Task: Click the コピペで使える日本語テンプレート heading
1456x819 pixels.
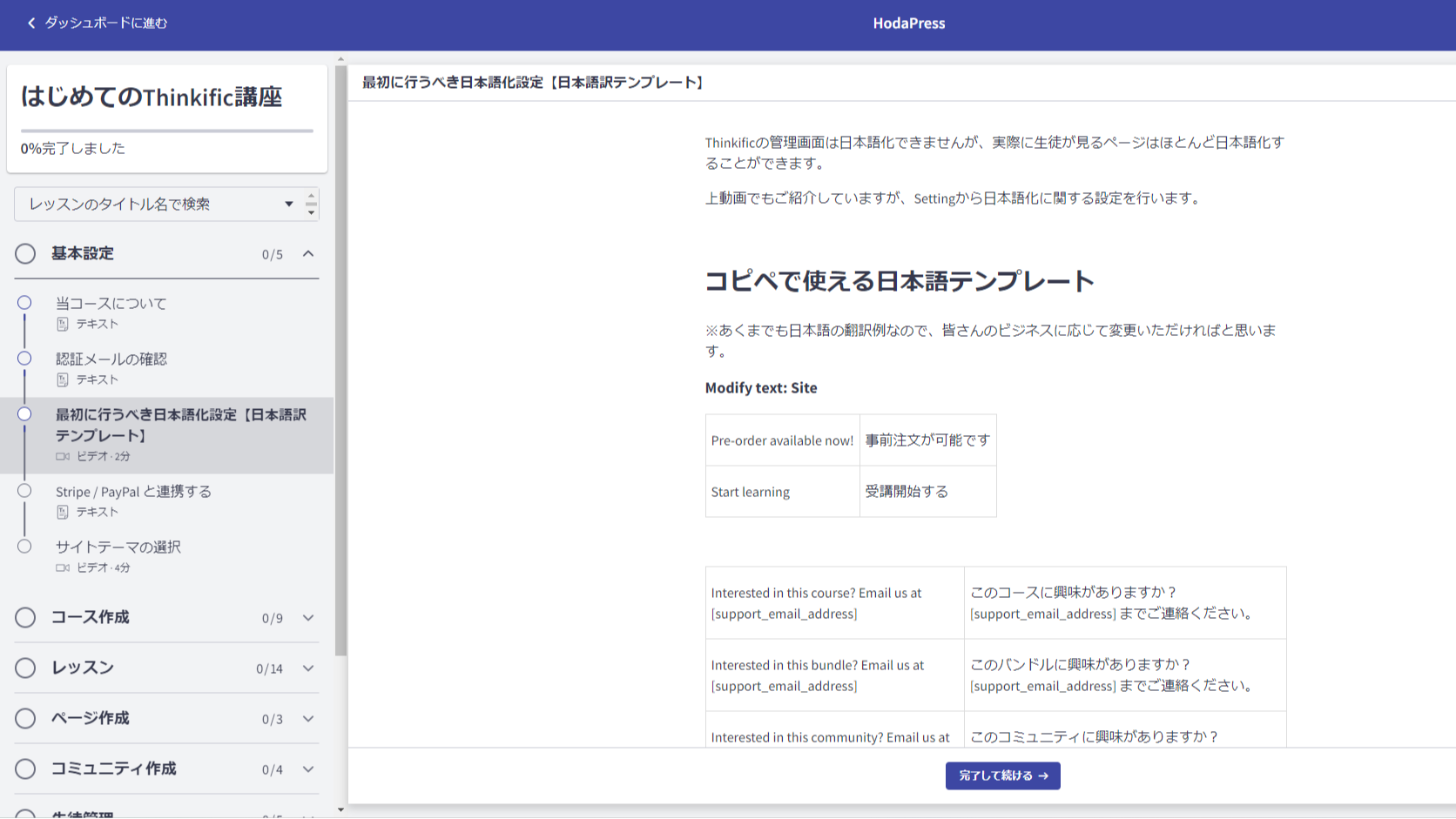Action: [900, 281]
